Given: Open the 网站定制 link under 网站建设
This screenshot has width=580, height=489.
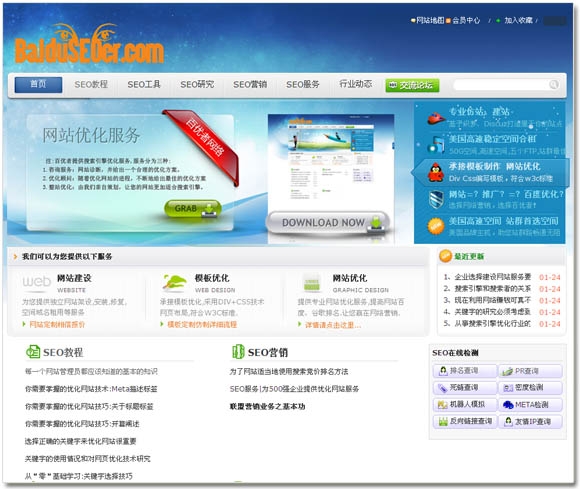Looking at the screenshot, I should click(57, 324).
